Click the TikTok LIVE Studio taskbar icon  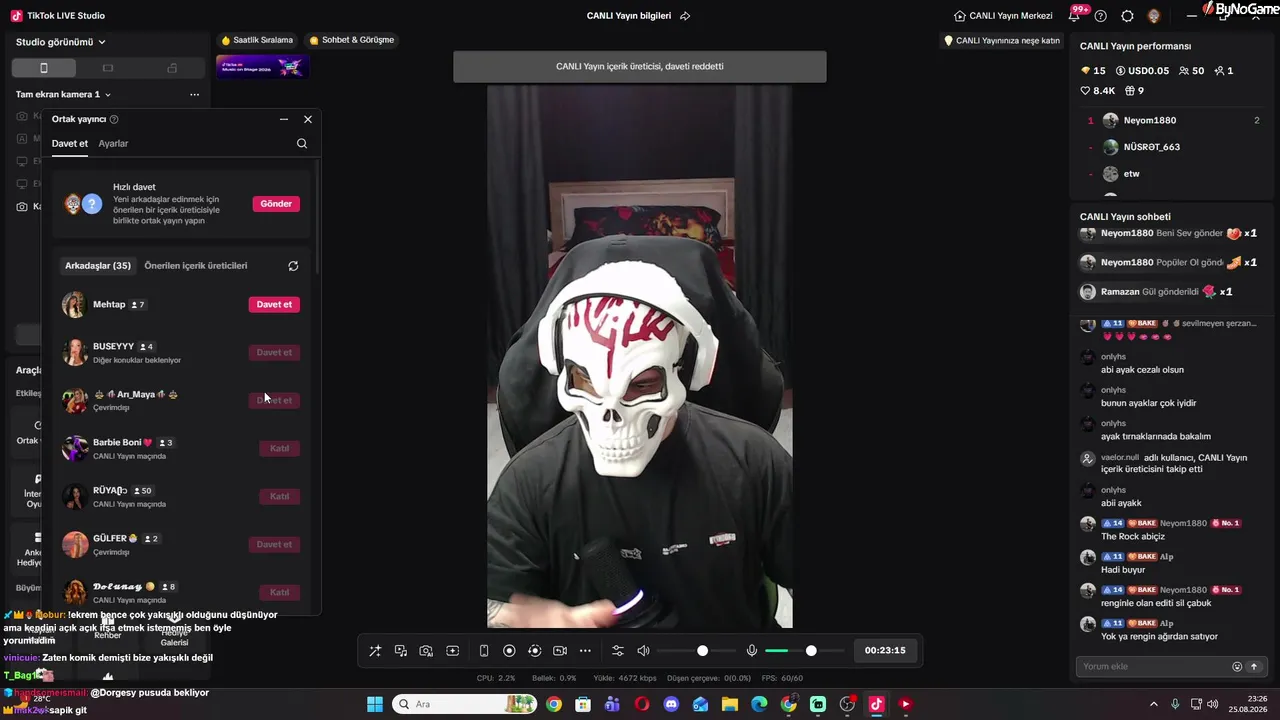pos(876,704)
